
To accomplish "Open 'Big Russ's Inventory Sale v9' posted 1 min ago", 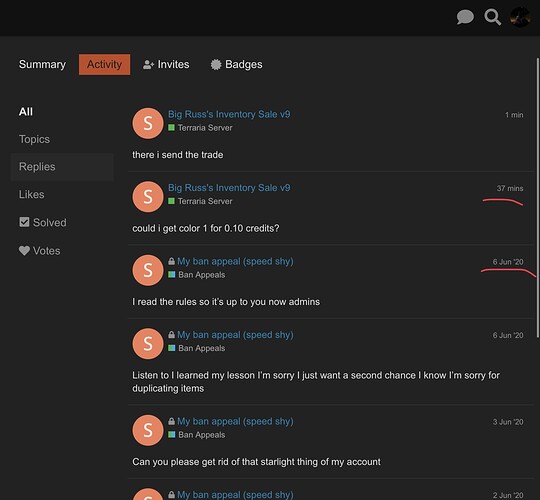I will (229, 114).
